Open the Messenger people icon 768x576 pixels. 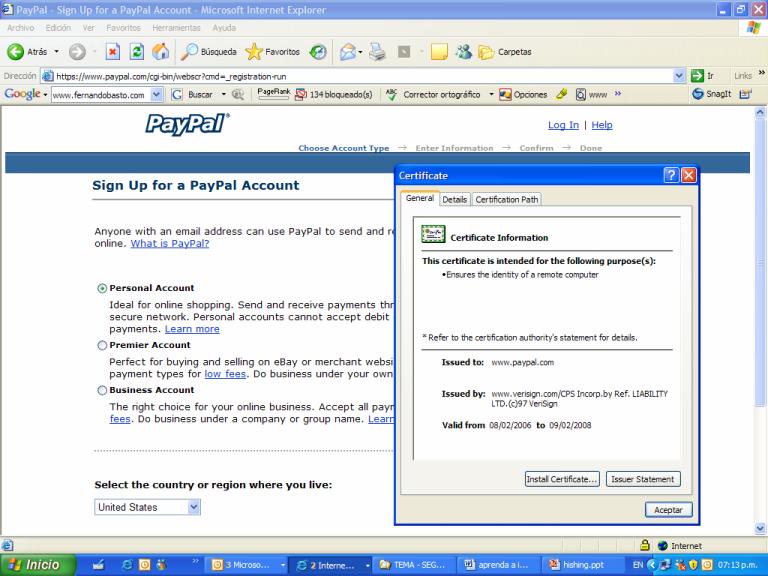point(463,51)
